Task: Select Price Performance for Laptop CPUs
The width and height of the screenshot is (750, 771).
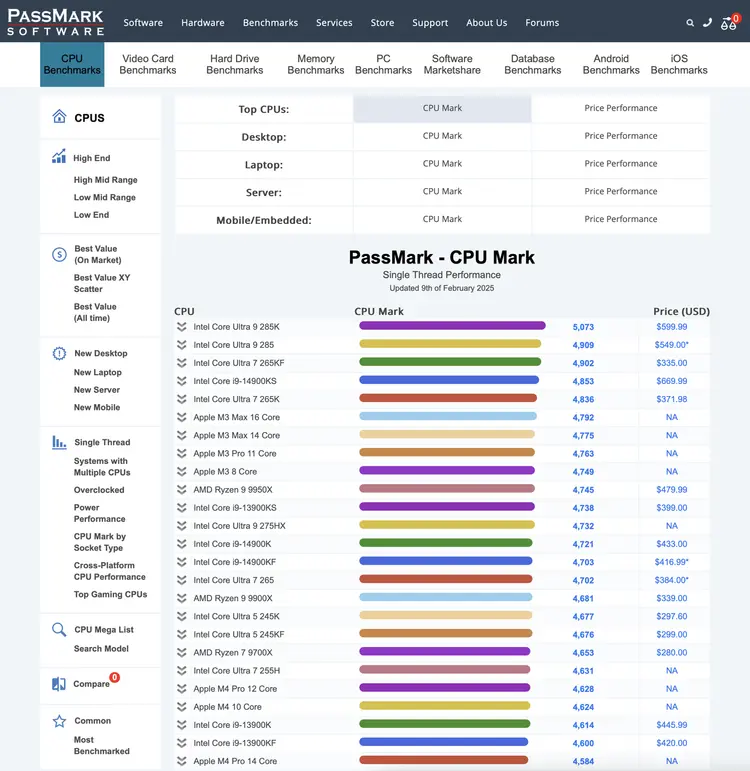Action: point(620,164)
